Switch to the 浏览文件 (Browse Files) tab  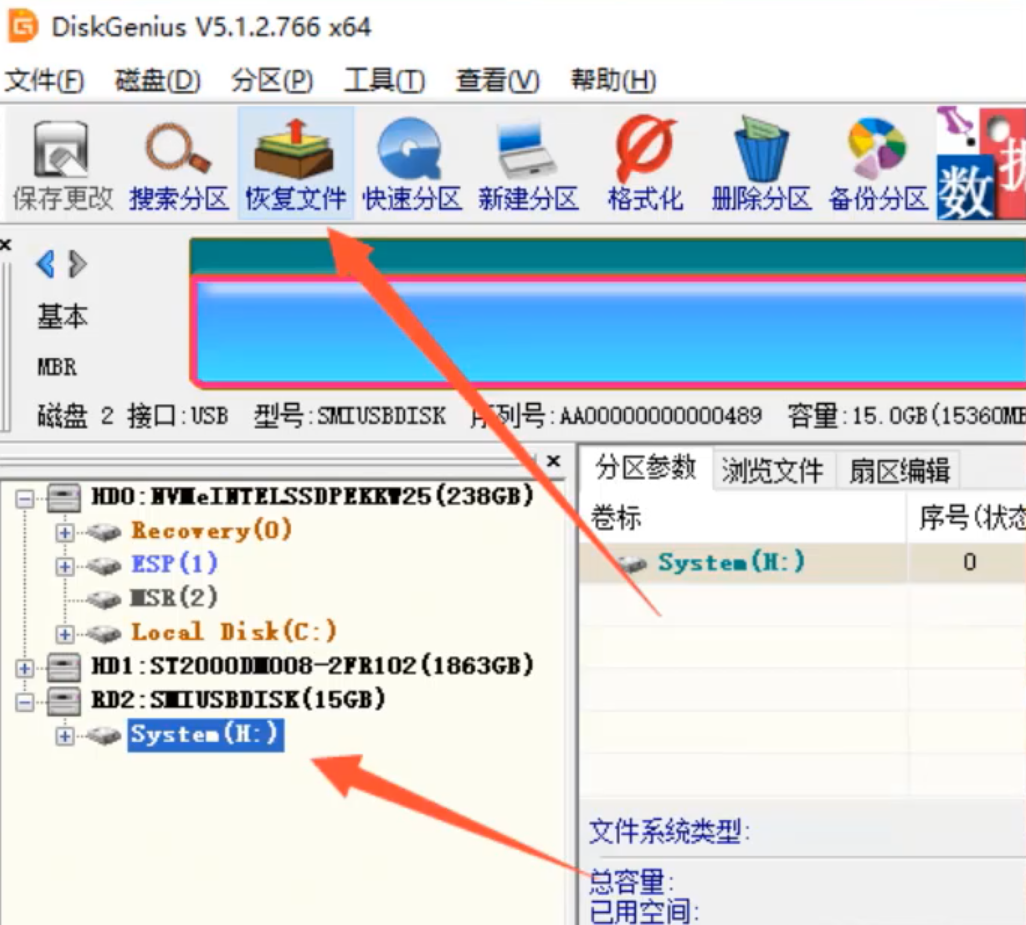773,470
